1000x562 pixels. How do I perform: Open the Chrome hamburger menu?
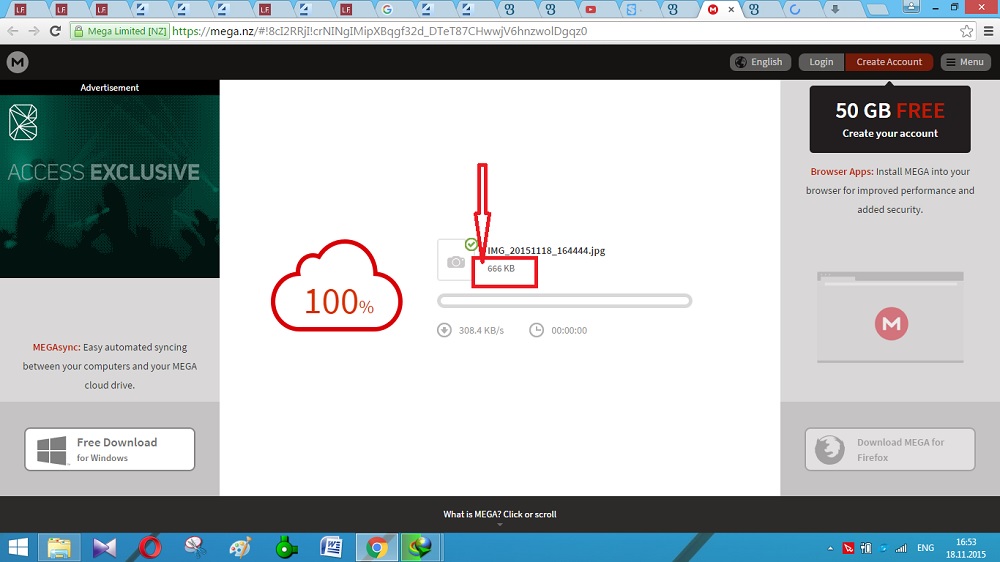point(989,31)
